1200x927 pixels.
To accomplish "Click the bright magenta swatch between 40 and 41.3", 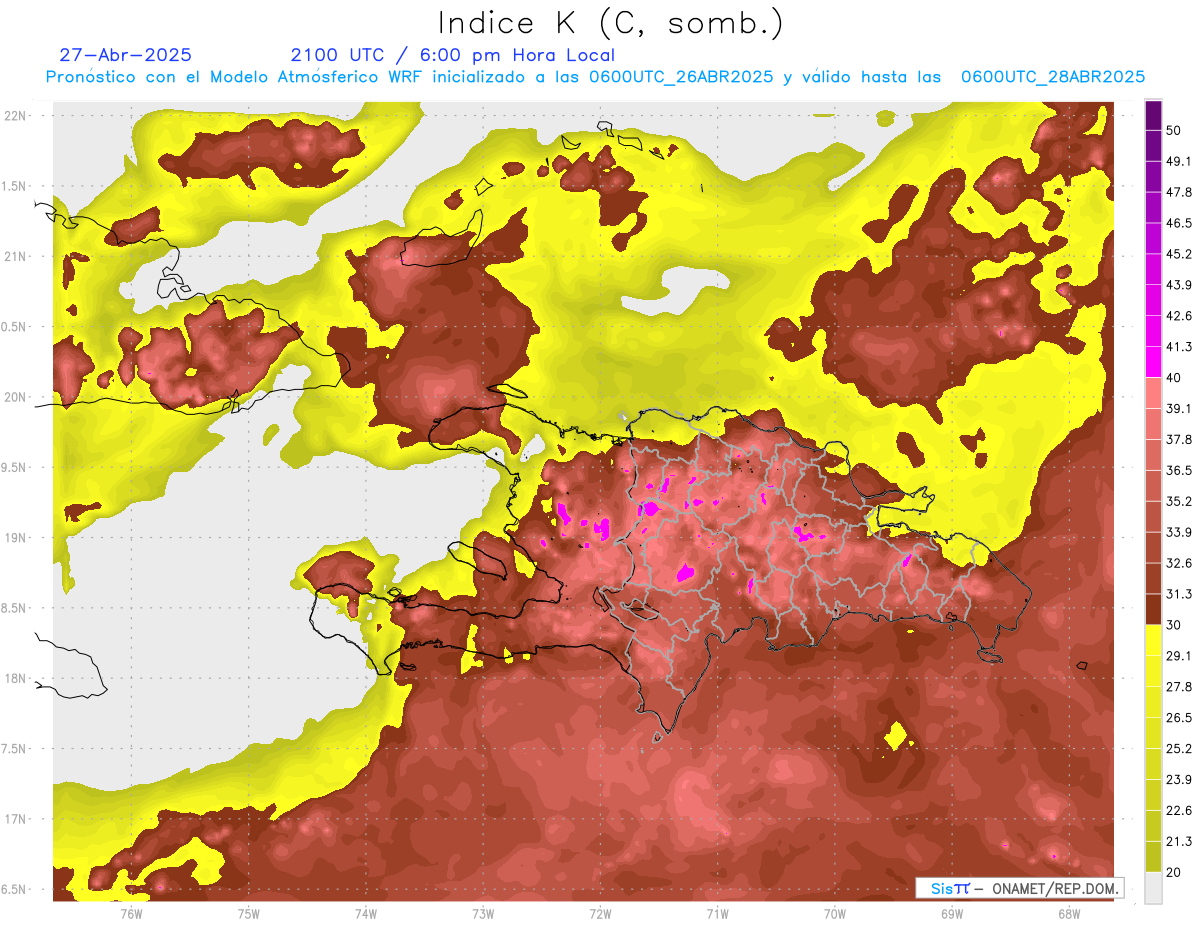I will pos(1153,362).
